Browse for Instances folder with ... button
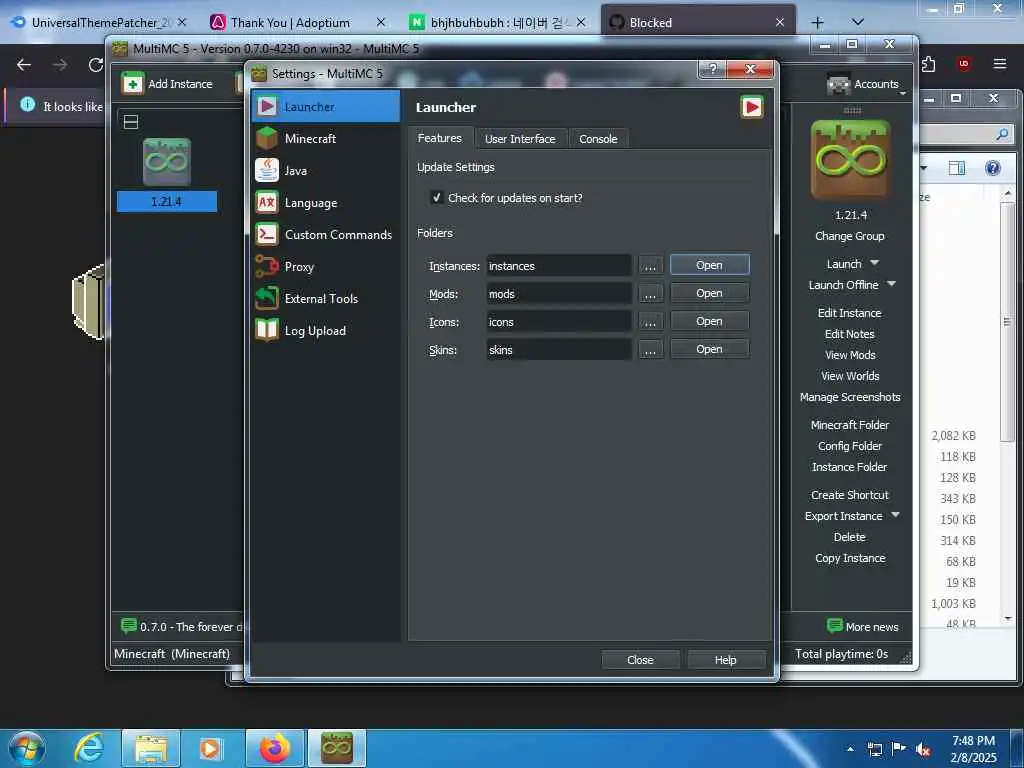Viewport: 1024px width, 768px height. tap(650, 266)
